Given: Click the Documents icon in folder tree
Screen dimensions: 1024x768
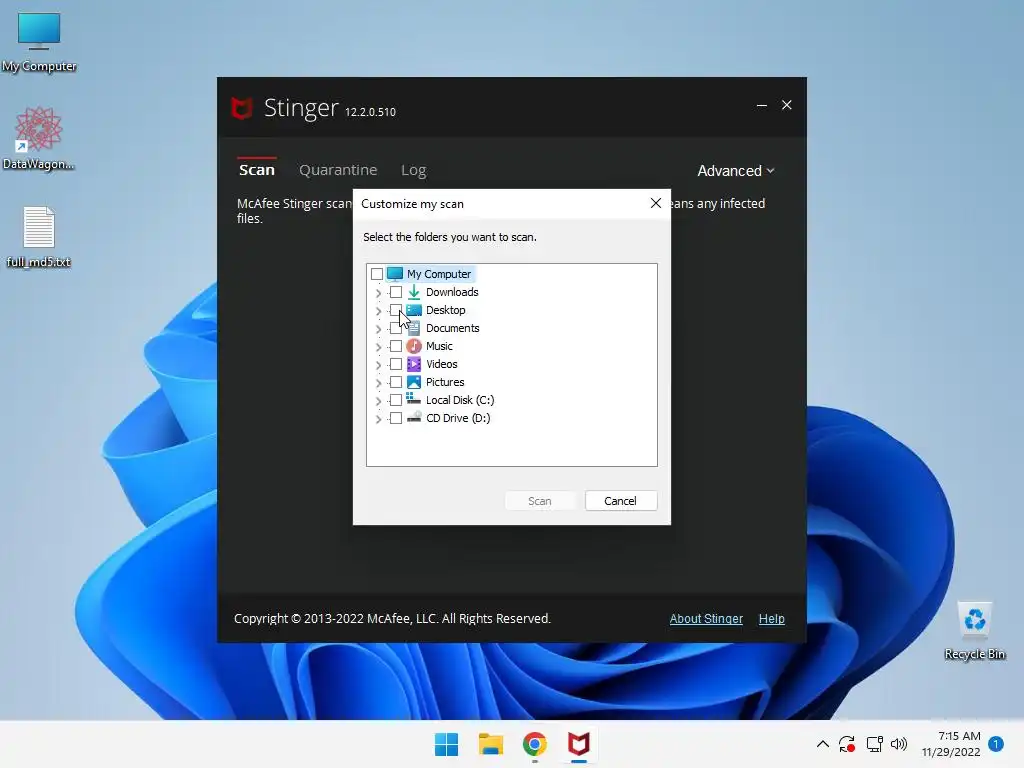Looking at the screenshot, I should (x=414, y=328).
